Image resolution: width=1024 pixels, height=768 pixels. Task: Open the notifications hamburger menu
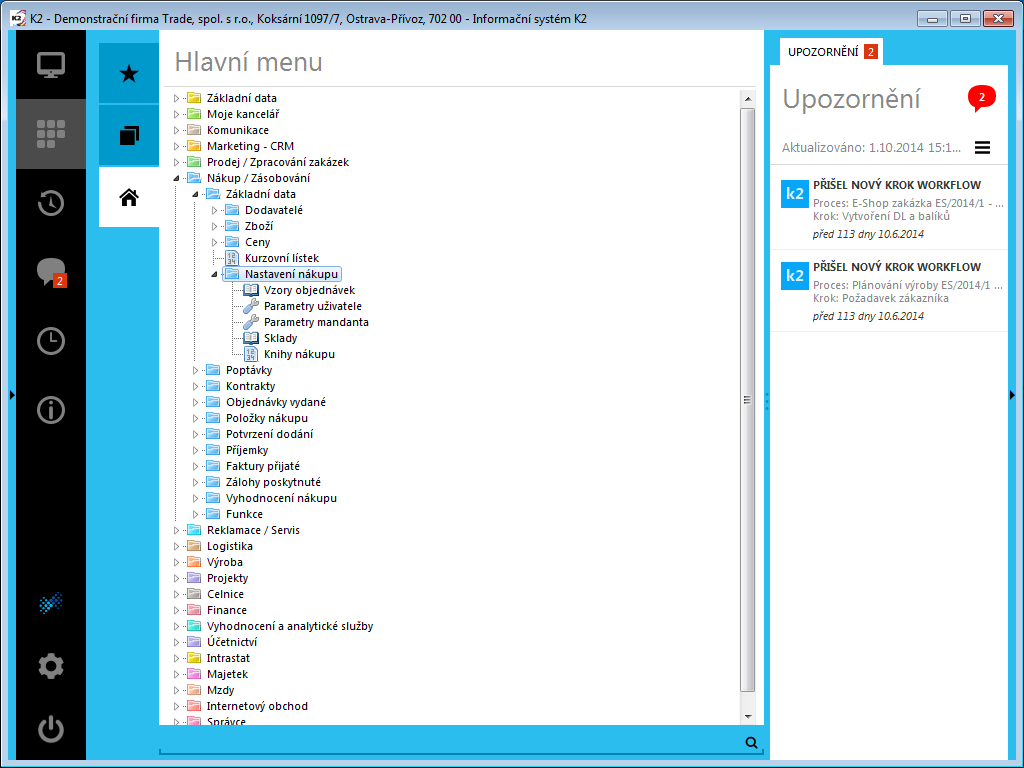tap(982, 148)
